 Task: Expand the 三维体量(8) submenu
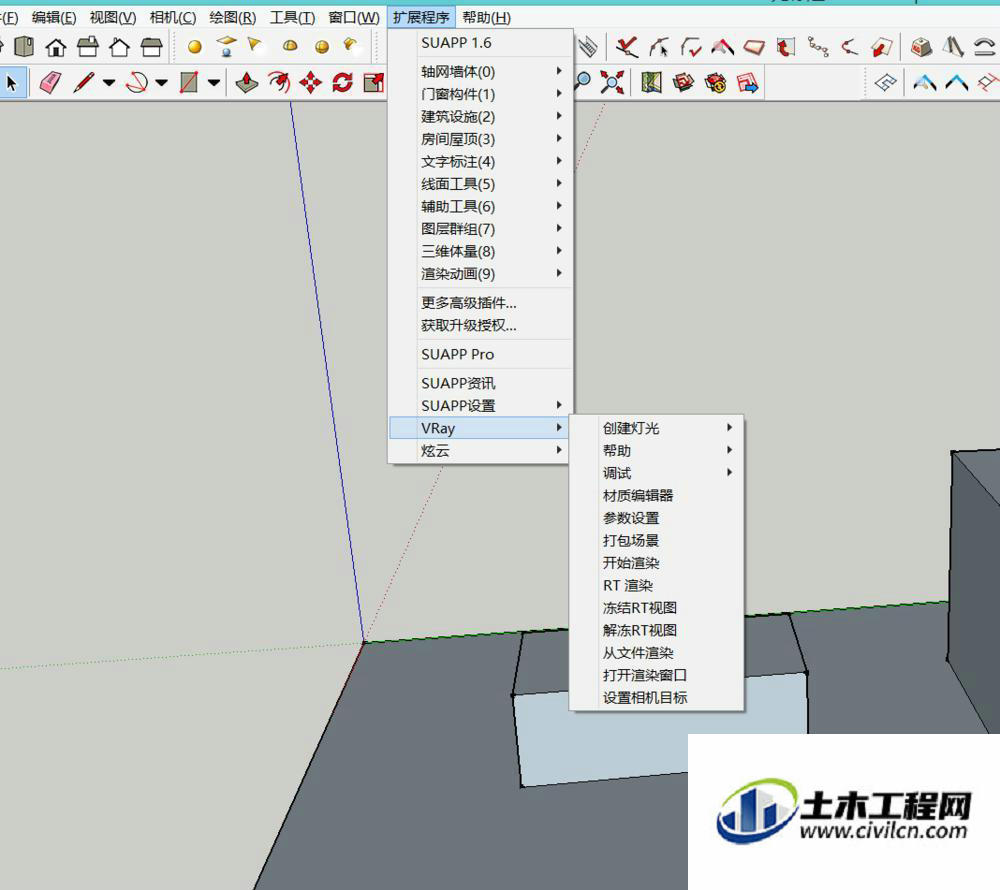click(480, 251)
